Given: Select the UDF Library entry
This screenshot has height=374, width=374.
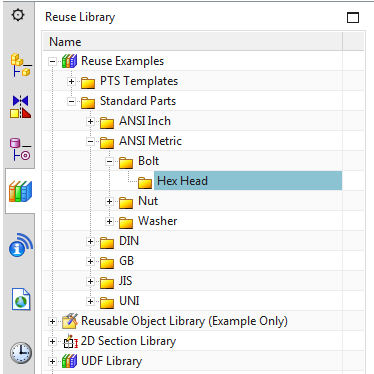Looking at the screenshot, I should tap(112, 361).
